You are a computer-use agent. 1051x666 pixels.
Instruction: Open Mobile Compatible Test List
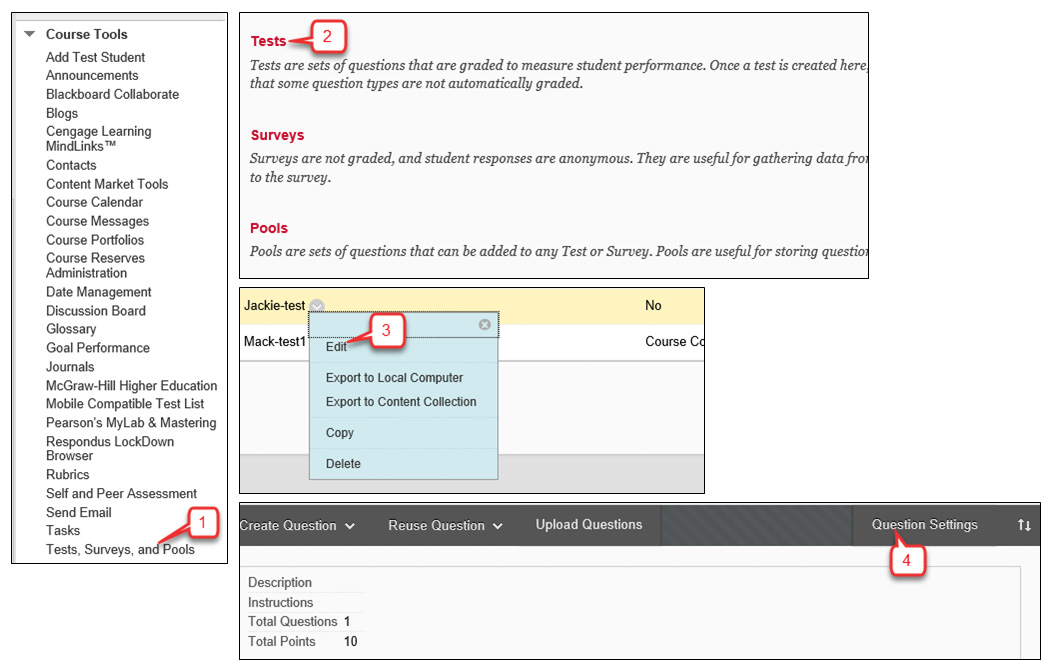coord(125,404)
